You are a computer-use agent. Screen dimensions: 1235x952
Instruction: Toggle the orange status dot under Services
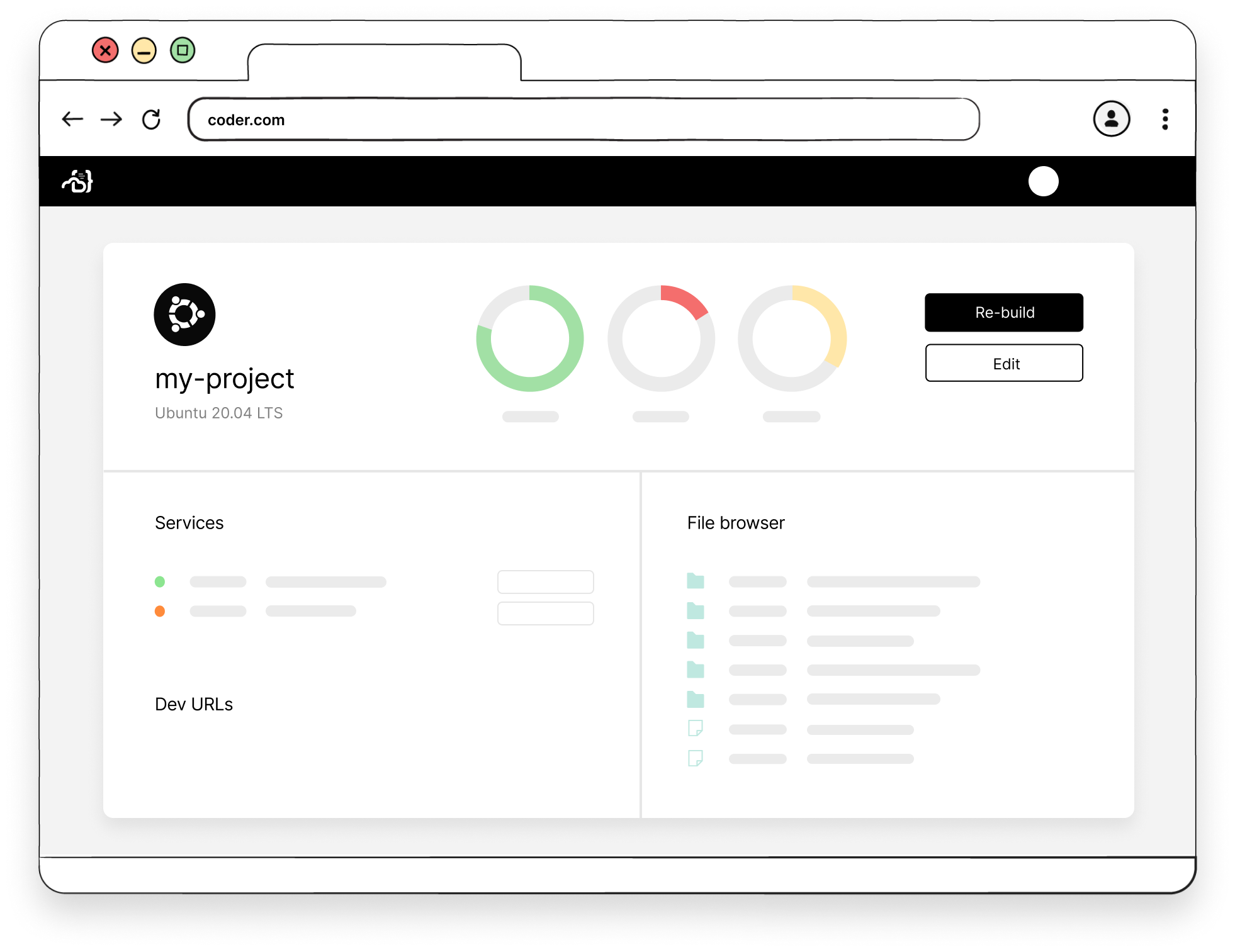pos(160,611)
